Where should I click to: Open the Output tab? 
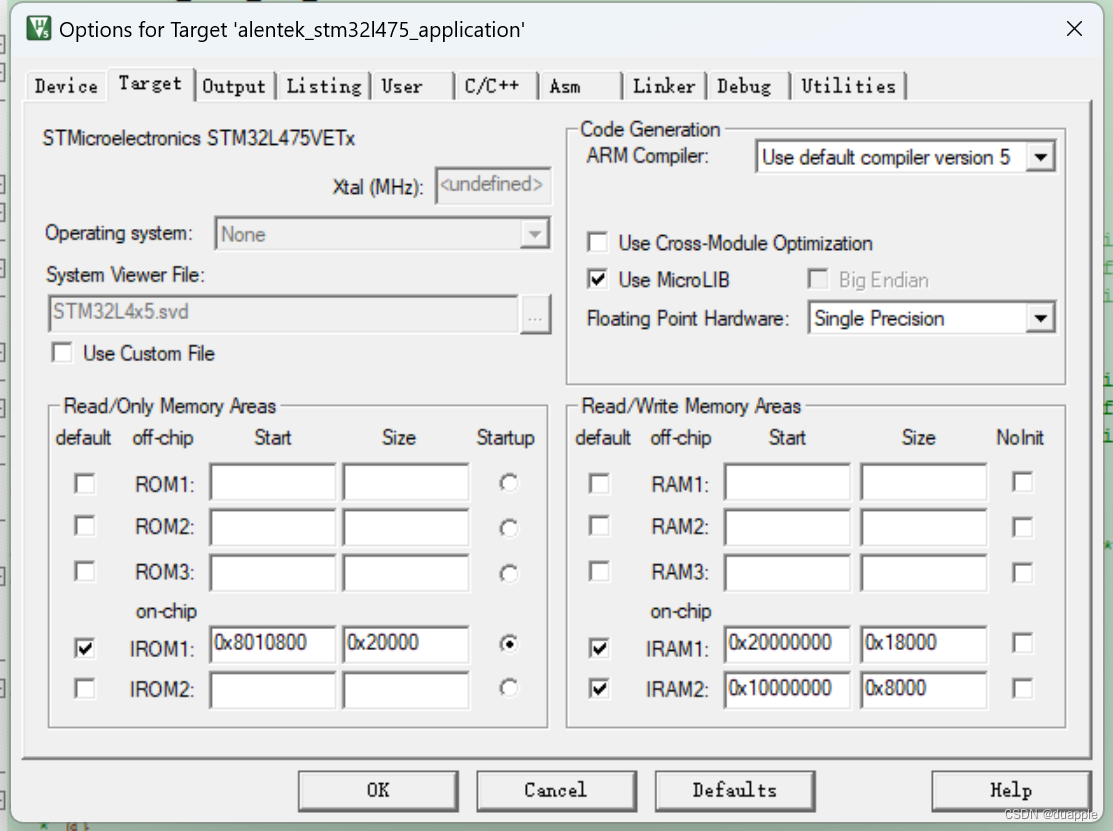click(234, 86)
